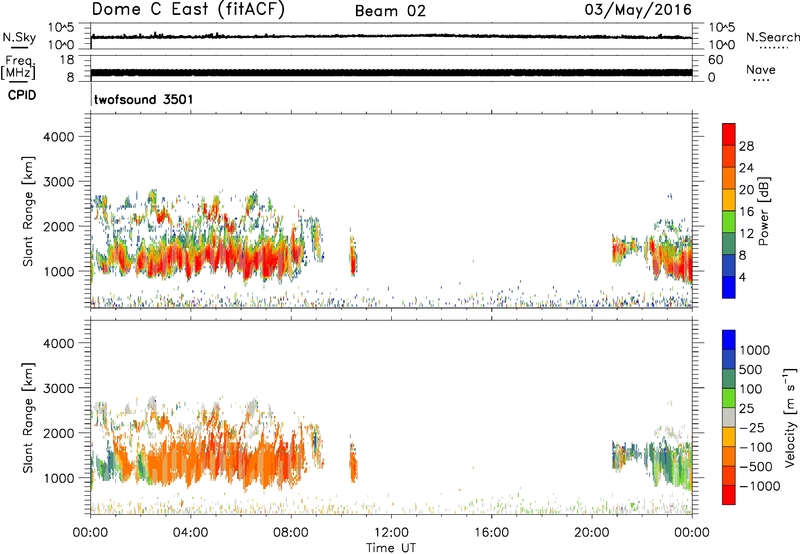Click the '-1000' velocity colorbar value
The image size is (800, 554).
759,486
